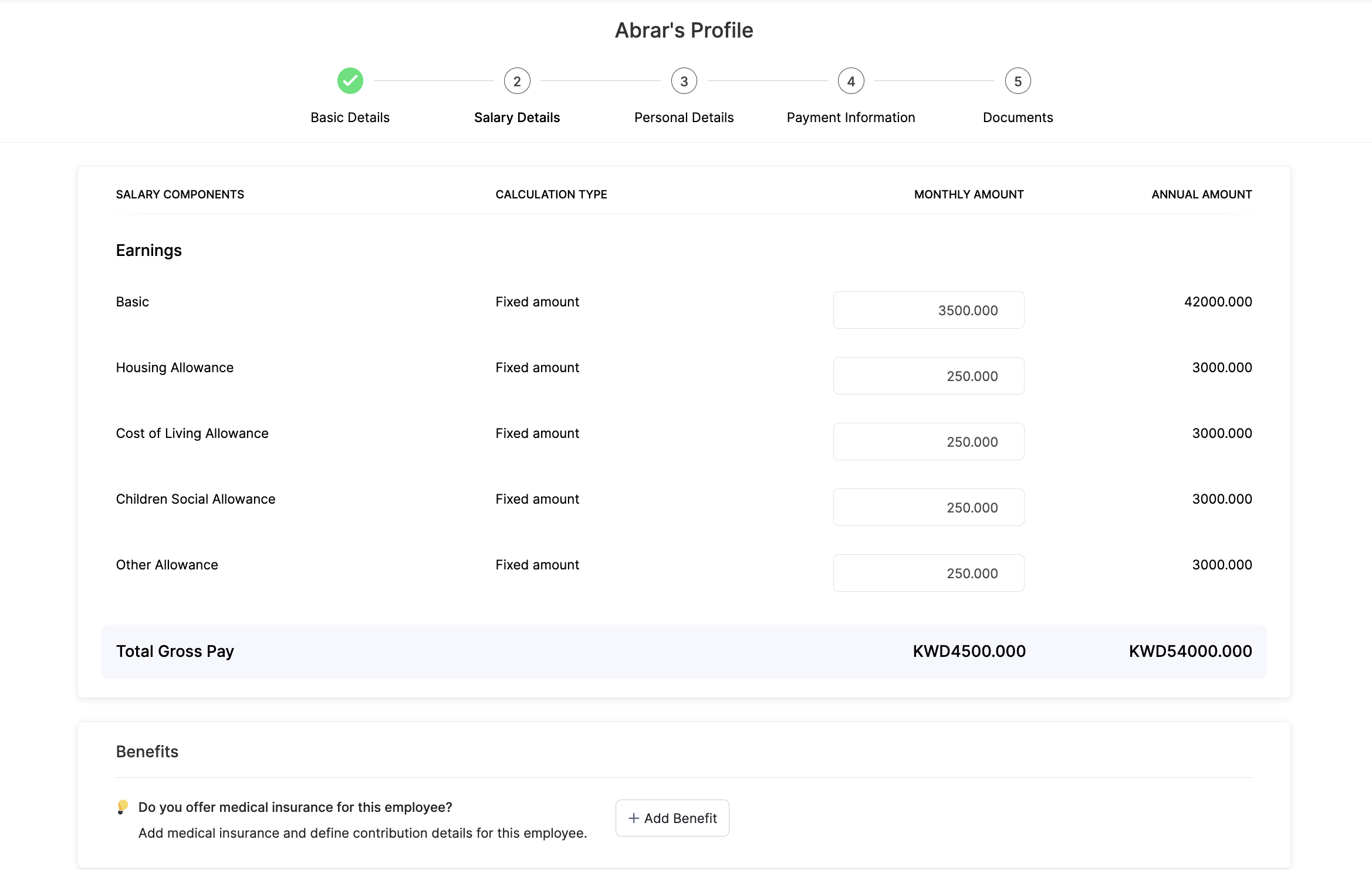Switch to Payment Information step label
The height and width of the screenshot is (870, 1372).
click(851, 117)
